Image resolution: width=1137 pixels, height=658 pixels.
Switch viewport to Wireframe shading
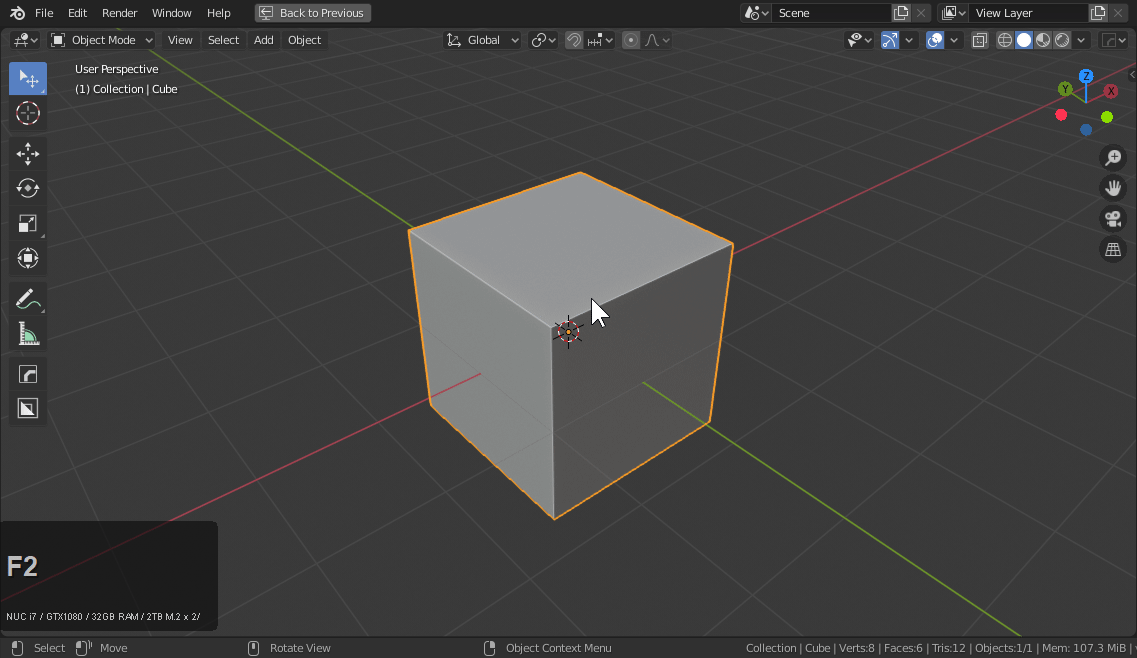coord(1004,40)
